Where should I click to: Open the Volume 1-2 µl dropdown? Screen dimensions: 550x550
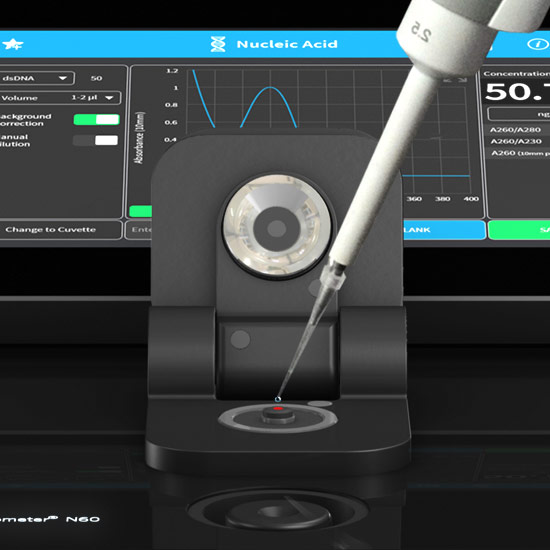(x=60, y=98)
